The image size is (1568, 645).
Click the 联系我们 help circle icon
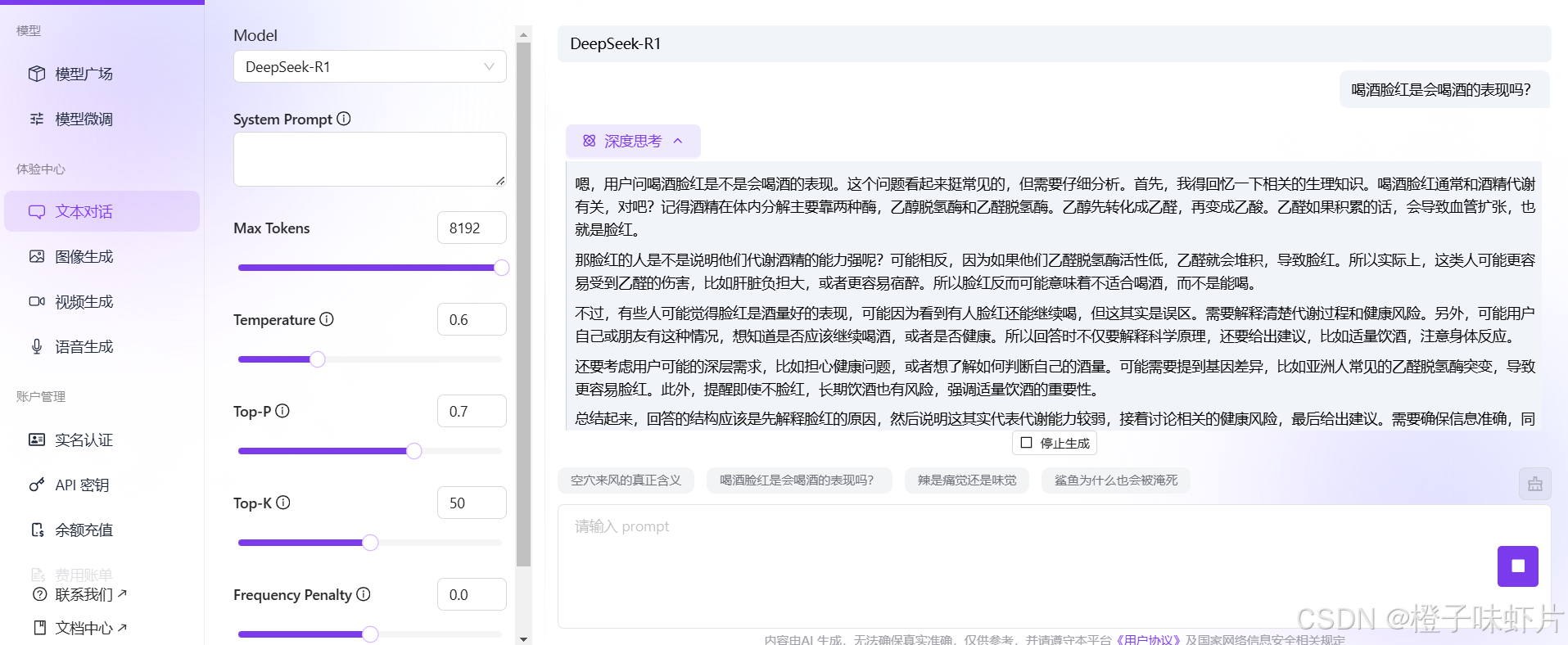(x=39, y=594)
